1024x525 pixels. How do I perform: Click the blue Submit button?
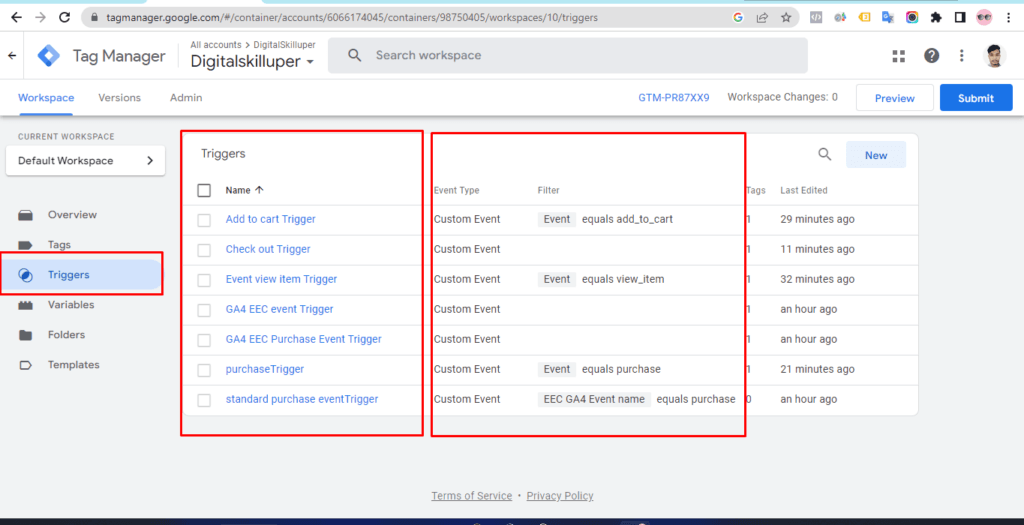(x=975, y=98)
